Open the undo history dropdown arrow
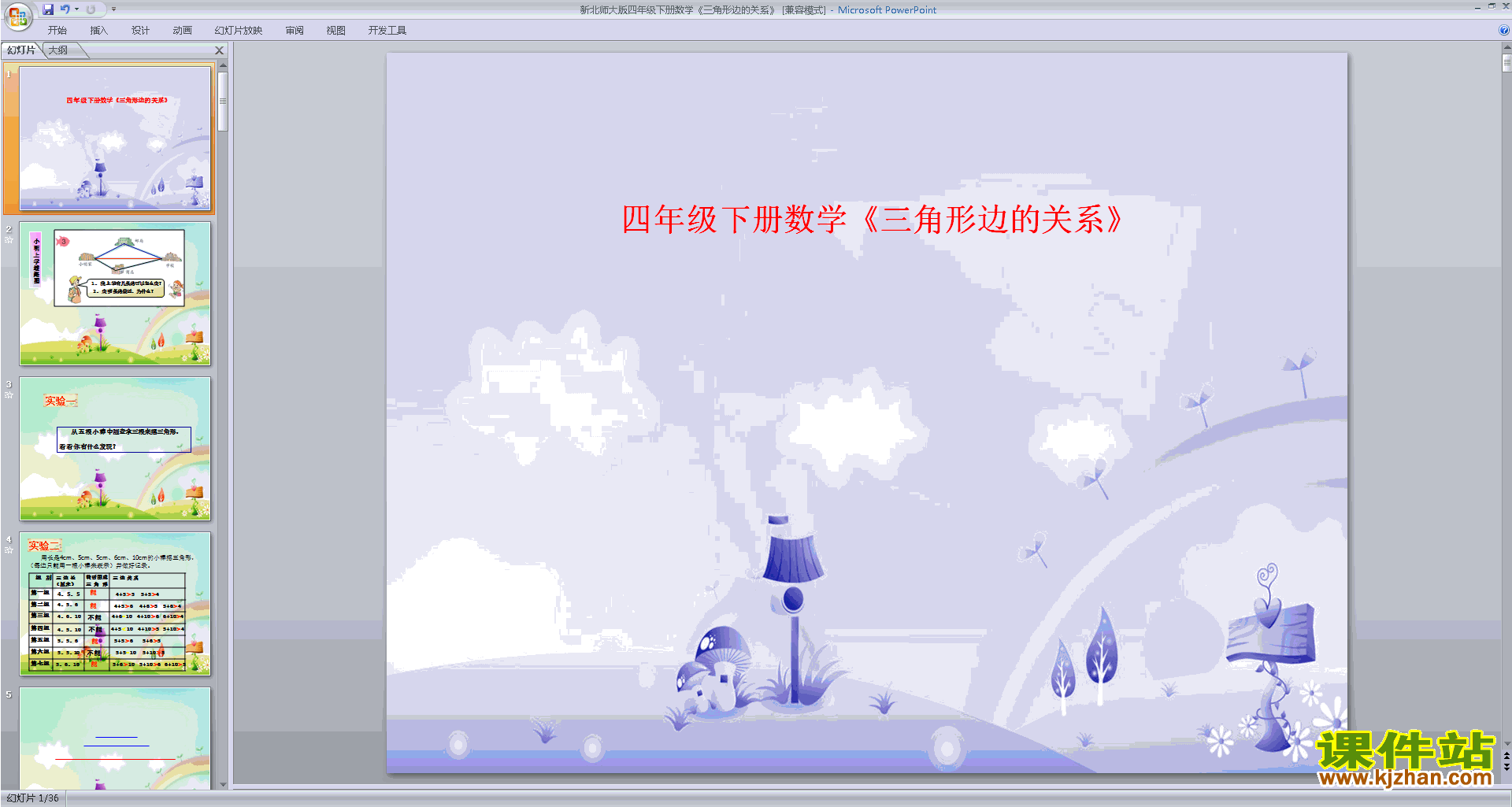Image resolution: width=1512 pixels, height=807 pixels. (76, 9)
